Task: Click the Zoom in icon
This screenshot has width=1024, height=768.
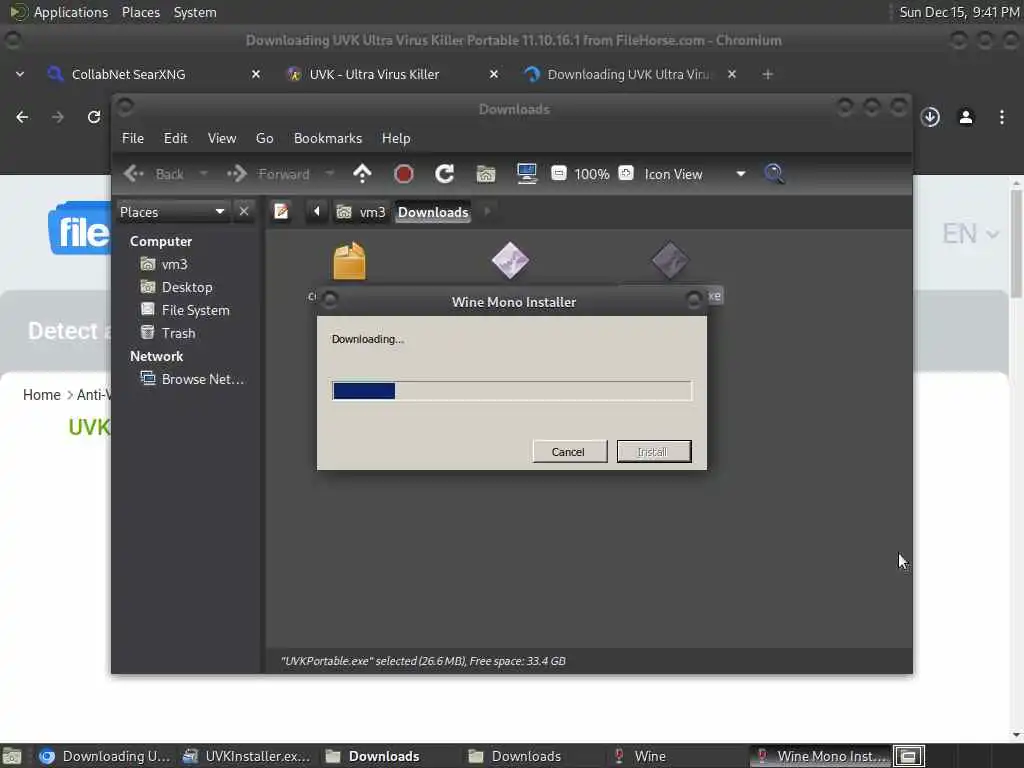Action: [x=626, y=173]
